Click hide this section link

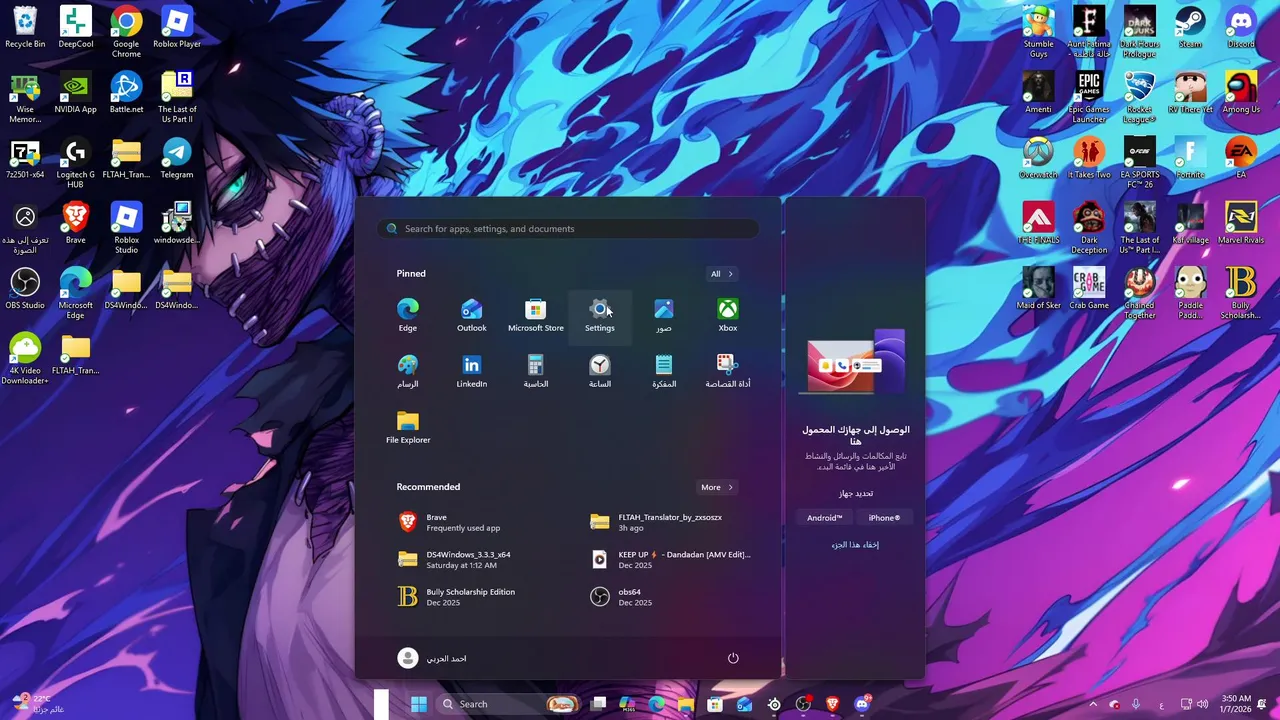855,545
